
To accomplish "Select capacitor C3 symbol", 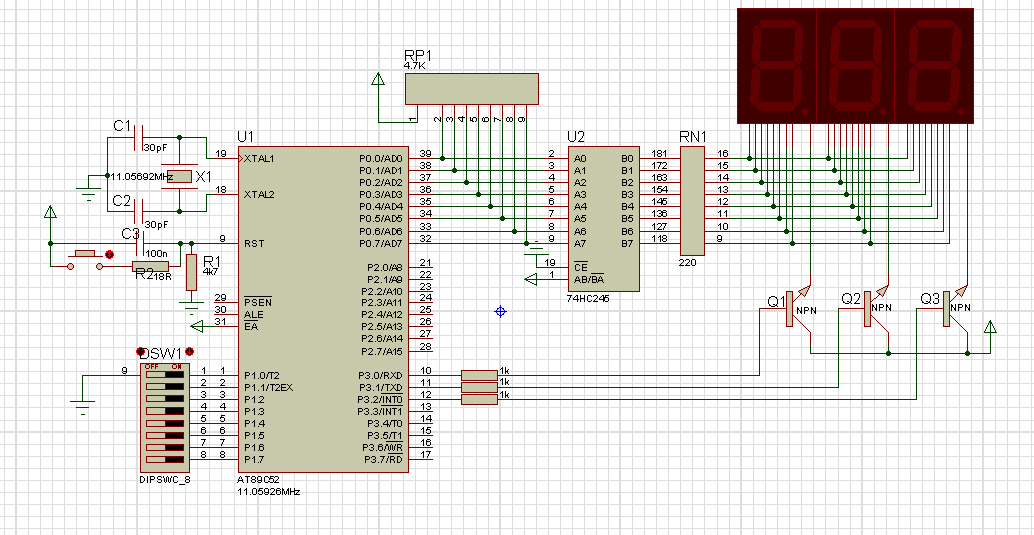I will 139,243.
